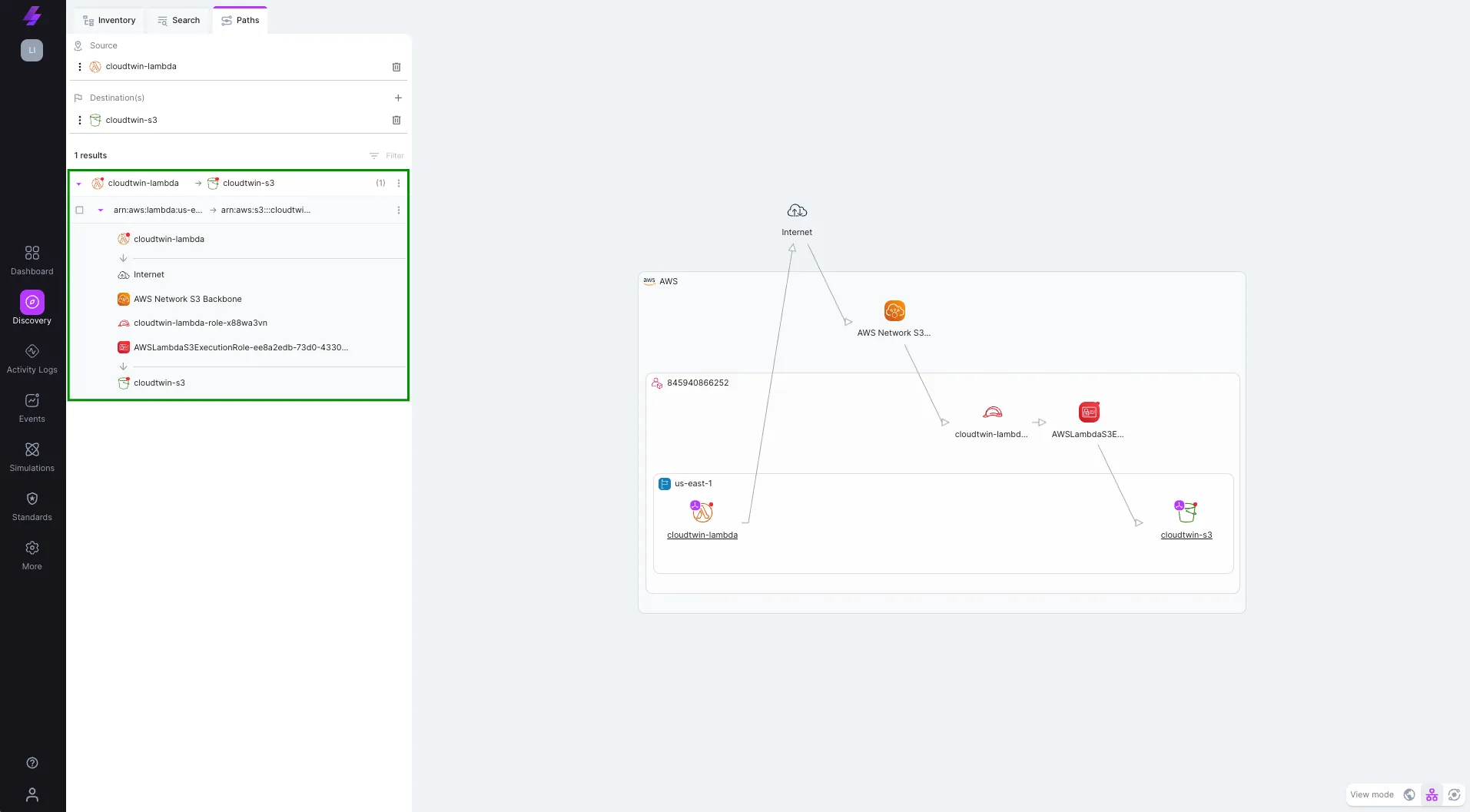Screen dimensions: 1470x812
Task: Open options for the cloudtwin-lambda source
Action: [80, 67]
